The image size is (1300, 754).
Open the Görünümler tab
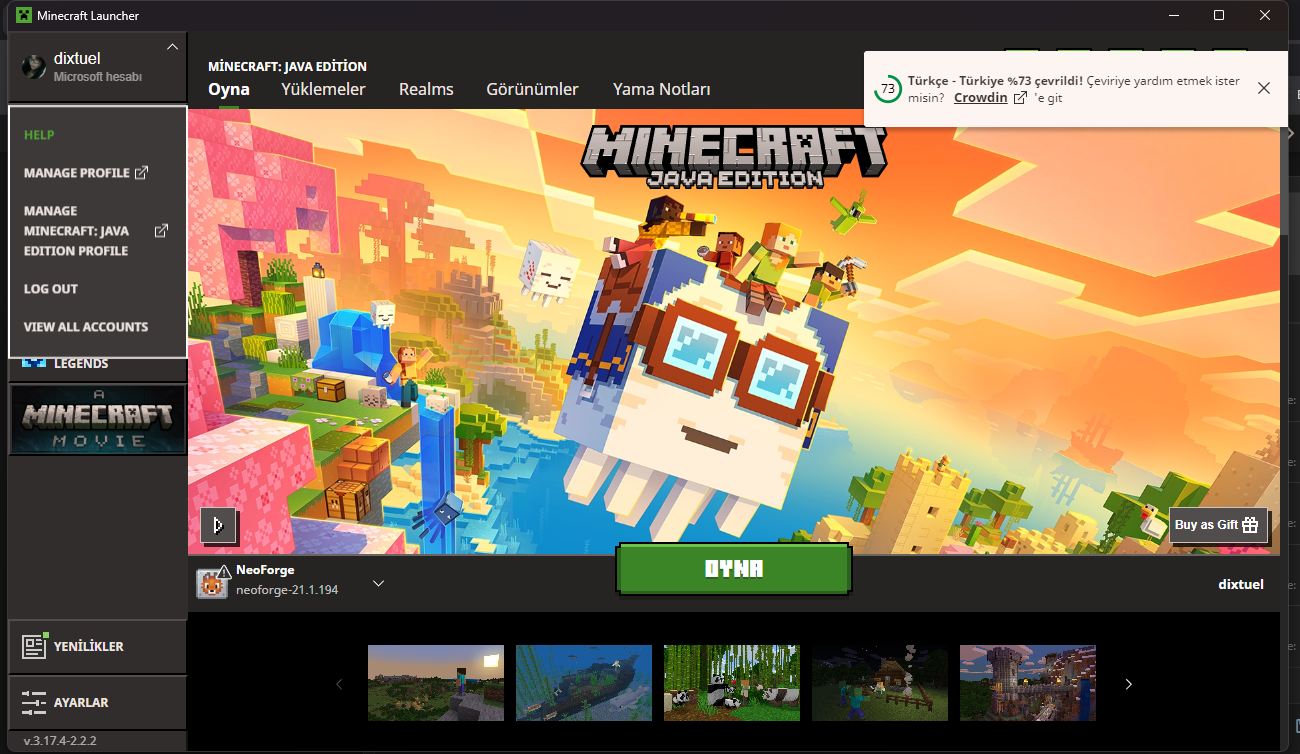[x=532, y=89]
